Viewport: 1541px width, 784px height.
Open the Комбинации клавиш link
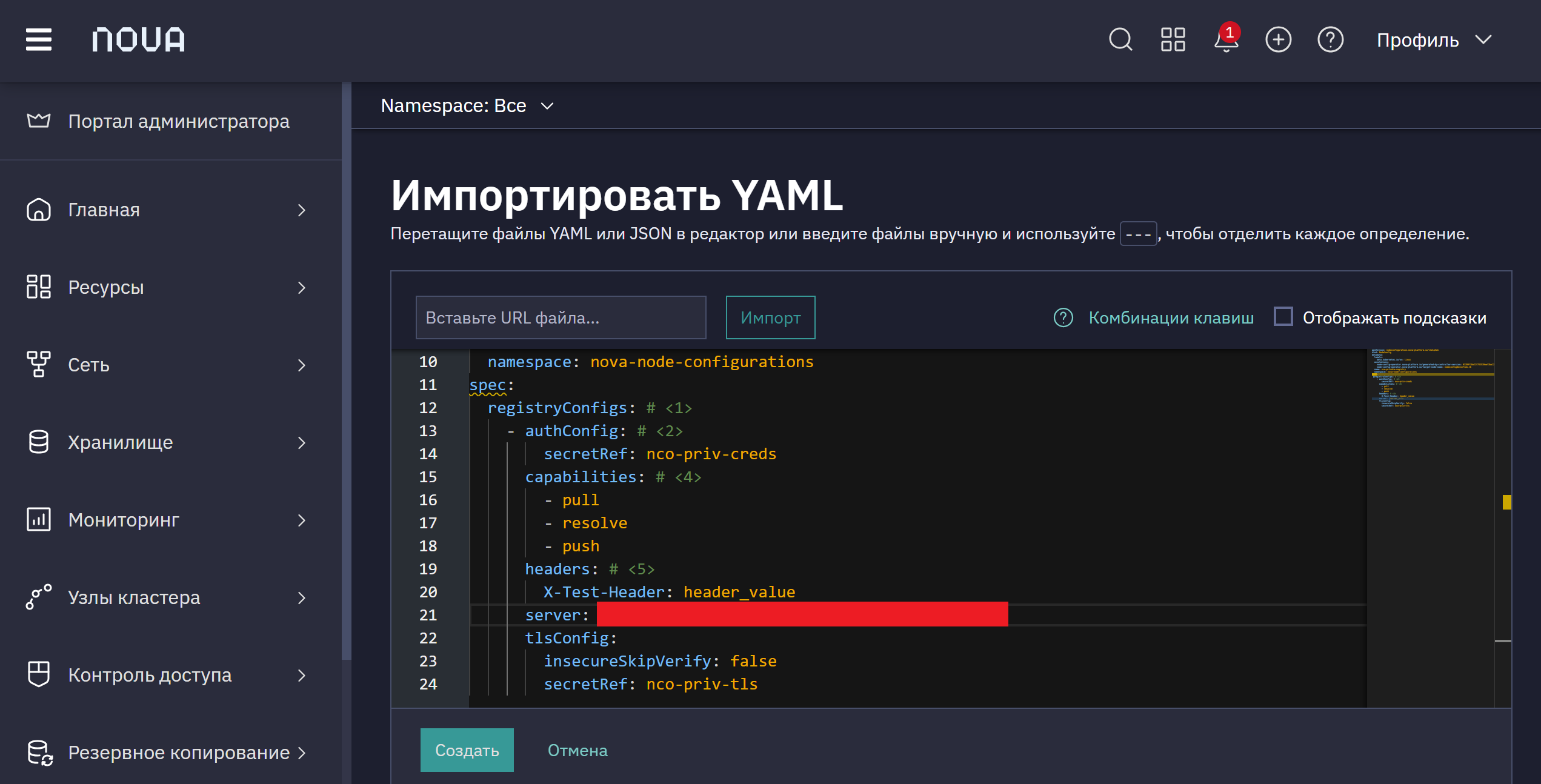click(1171, 318)
